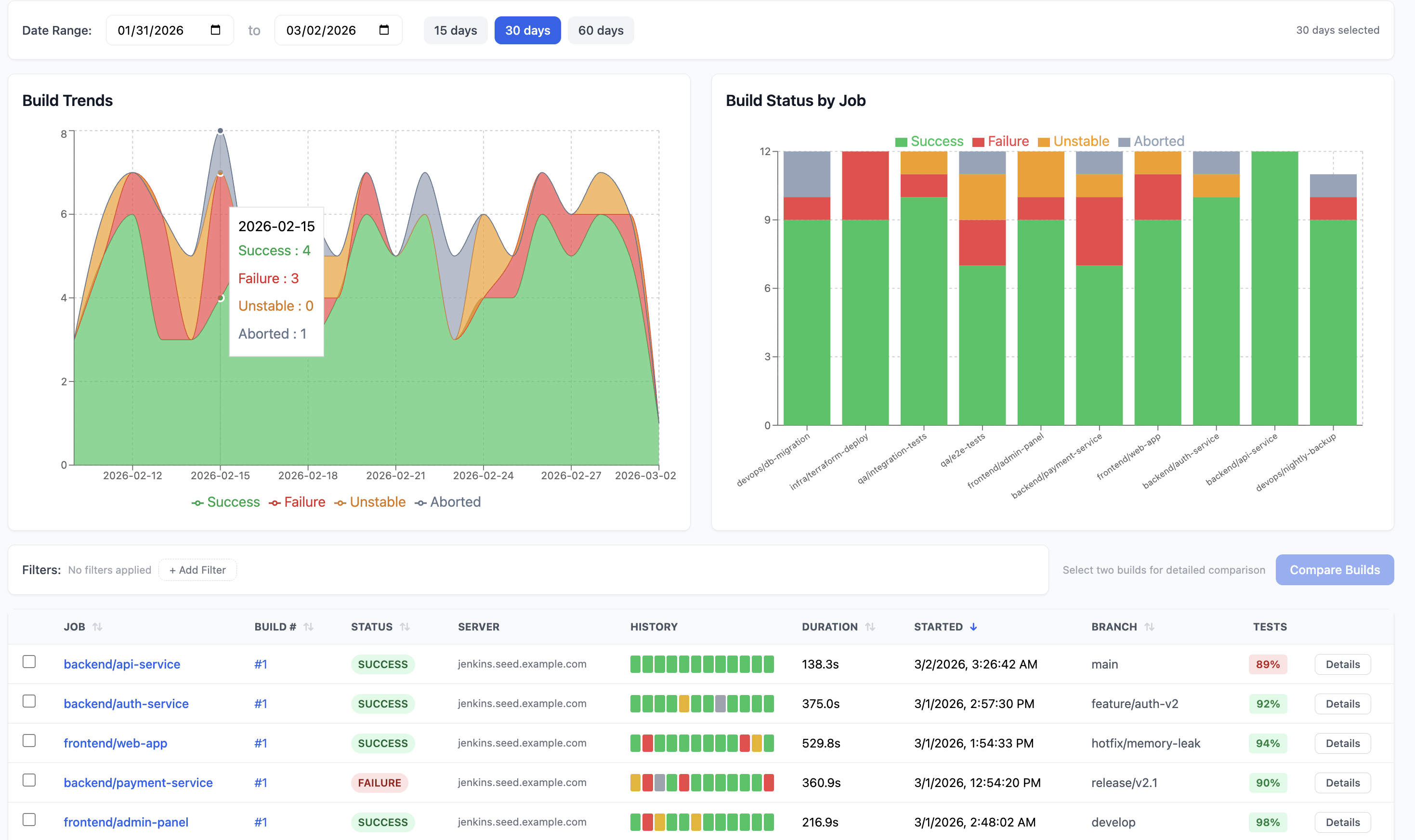Screen dimensions: 1415x840
Task: Sort by DURATION using its sort icon
Action: pos(870,627)
